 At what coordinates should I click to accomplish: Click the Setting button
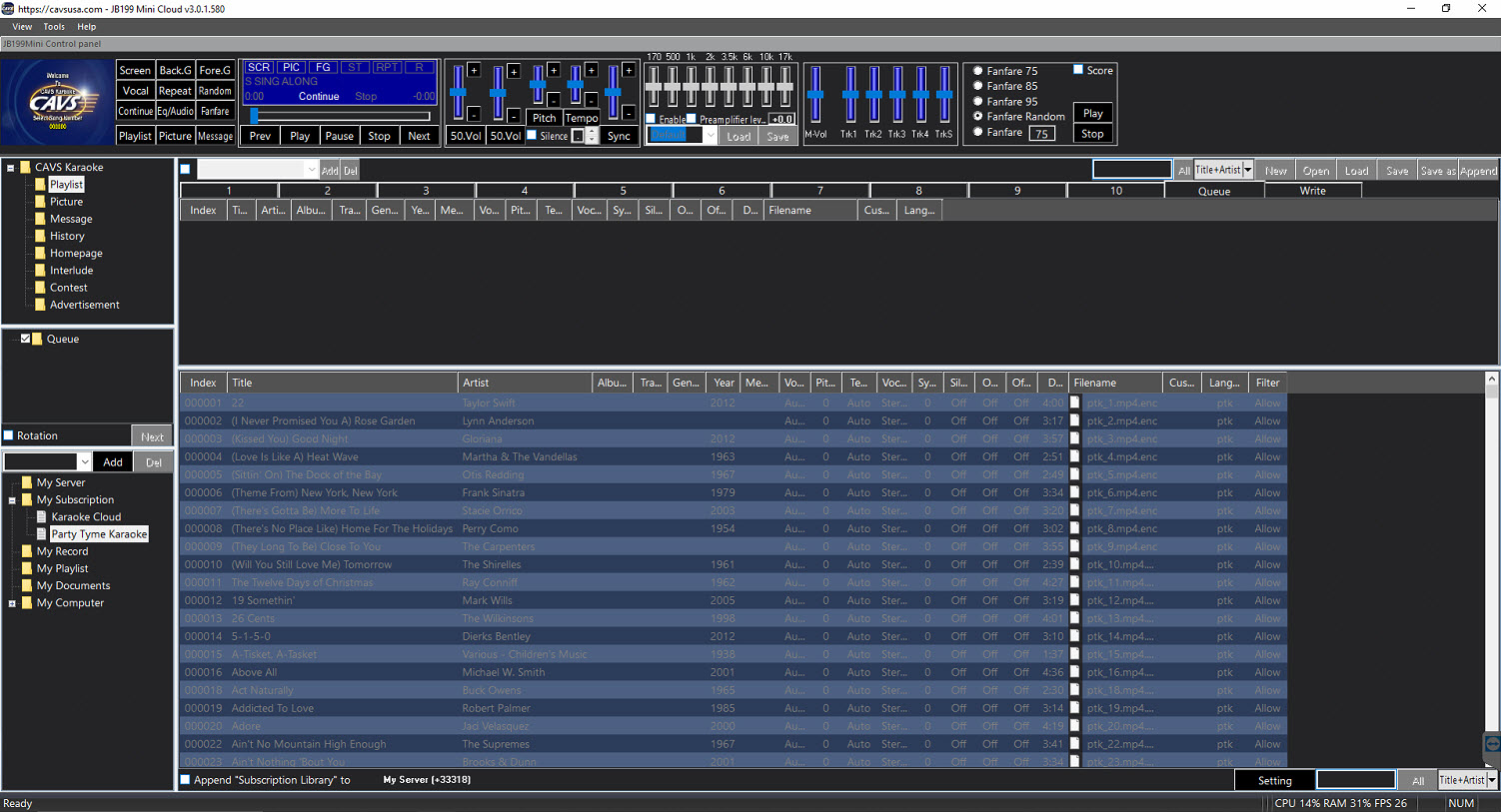point(1274,781)
